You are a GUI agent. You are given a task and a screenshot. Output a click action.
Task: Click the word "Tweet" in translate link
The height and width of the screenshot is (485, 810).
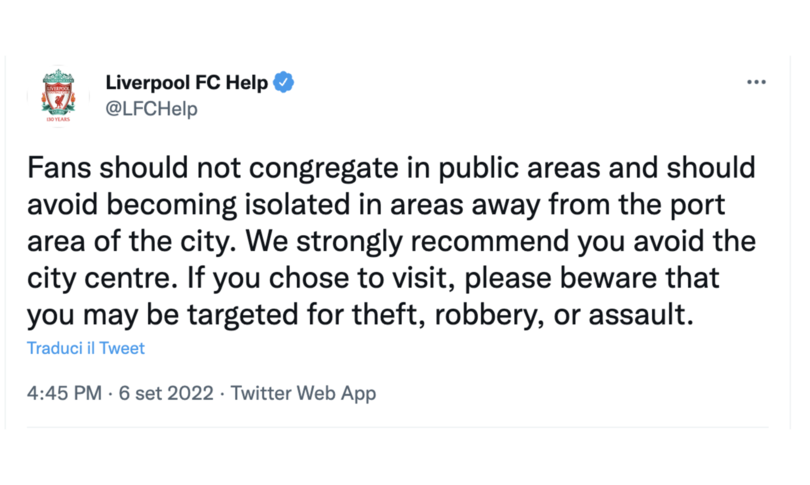pos(122,348)
